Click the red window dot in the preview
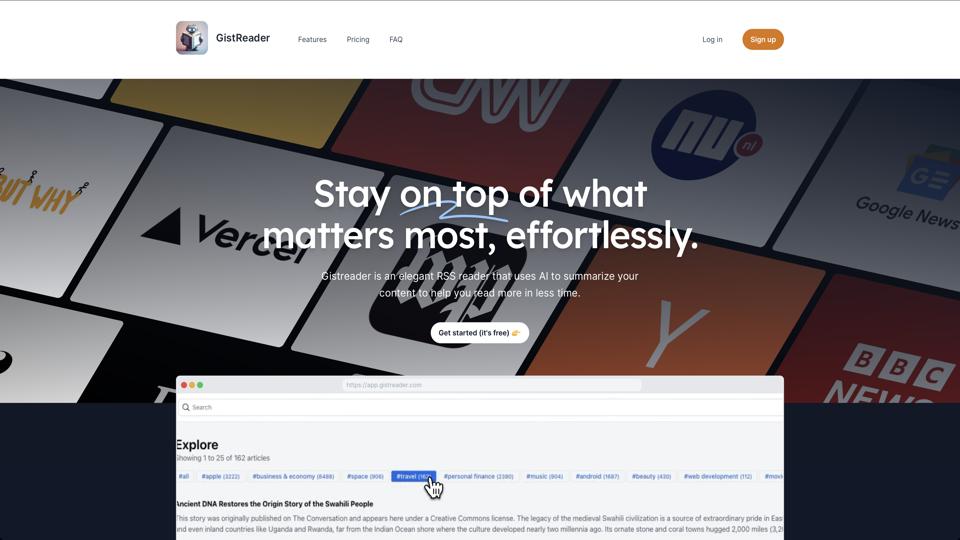The width and height of the screenshot is (960, 540). coord(184,385)
